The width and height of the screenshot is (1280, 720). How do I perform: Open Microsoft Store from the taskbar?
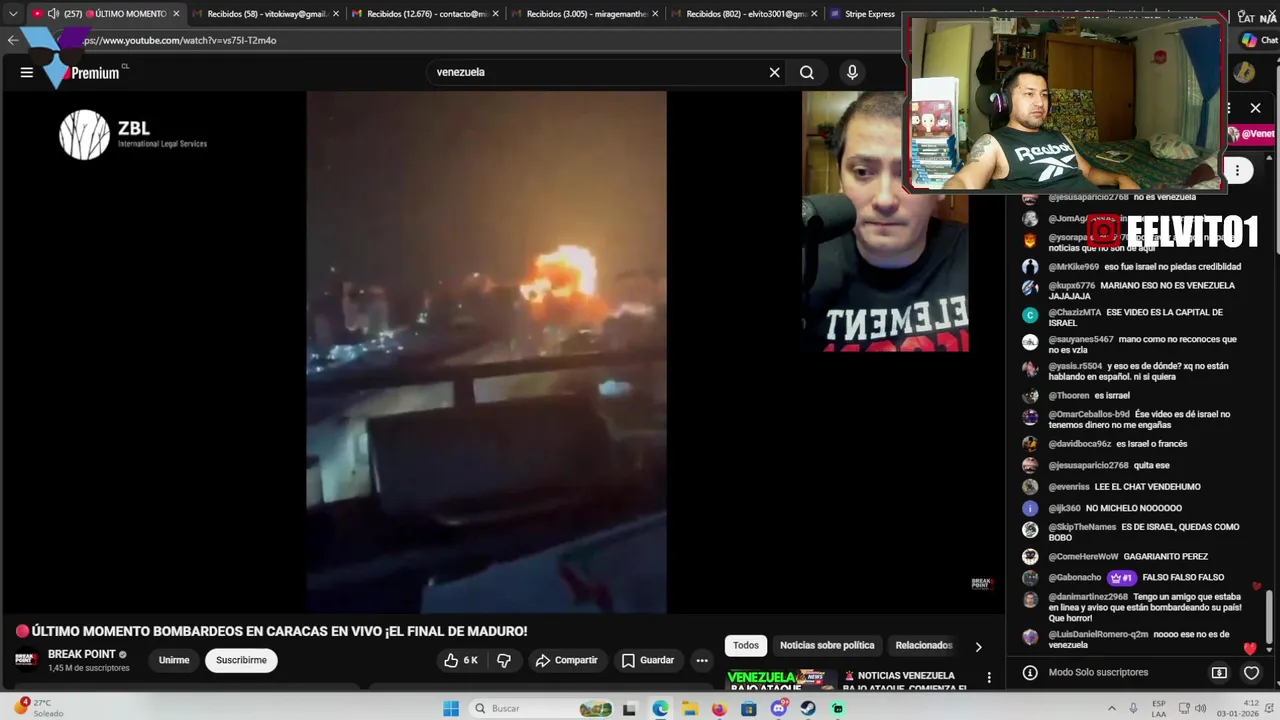[749, 709]
